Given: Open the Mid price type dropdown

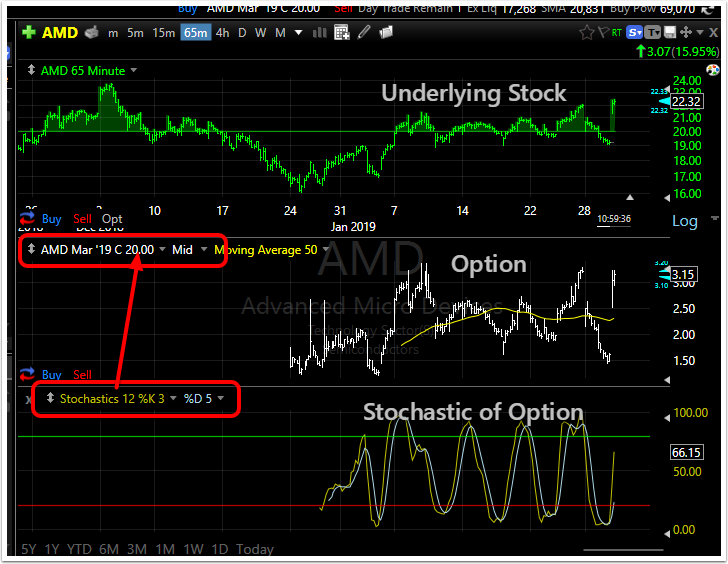Looking at the screenshot, I should pyautogui.click(x=204, y=249).
